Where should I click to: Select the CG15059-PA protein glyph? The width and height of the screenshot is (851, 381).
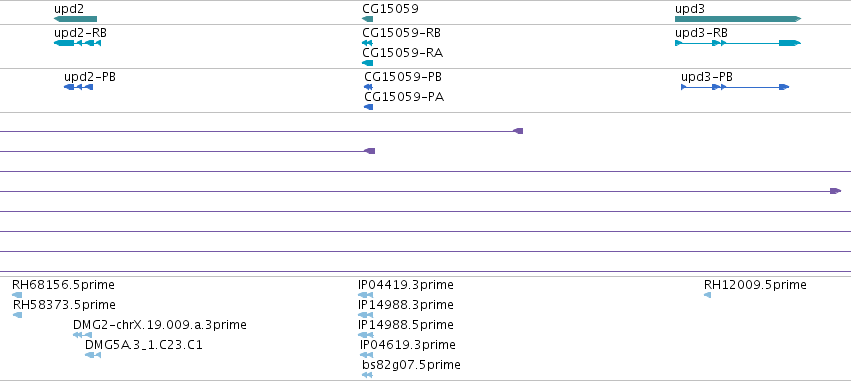[369, 107]
